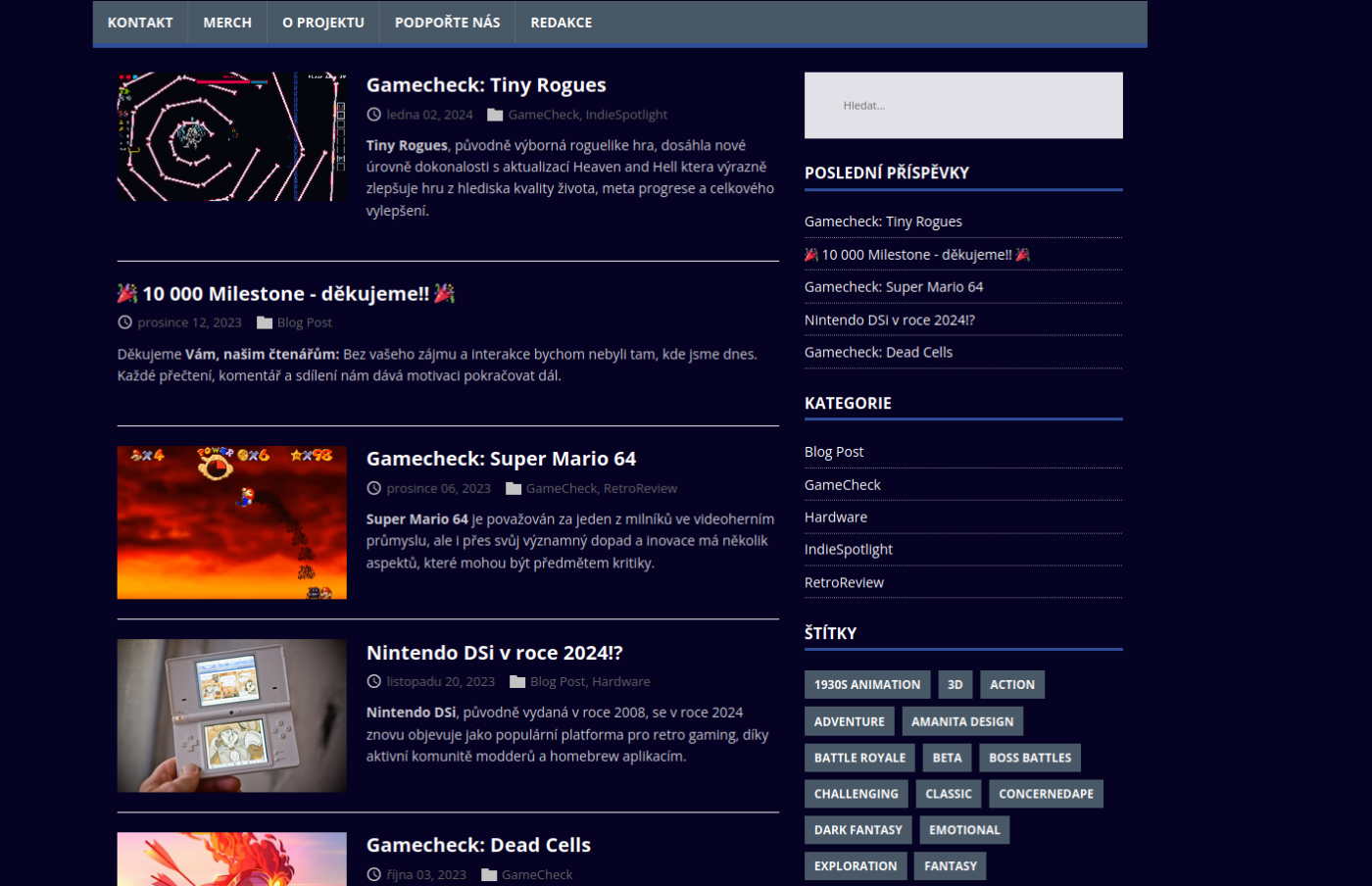Image resolution: width=1372 pixels, height=886 pixels.
Task: Click the Dead Cells artwork thumbnail
Action: coord(231,860)
